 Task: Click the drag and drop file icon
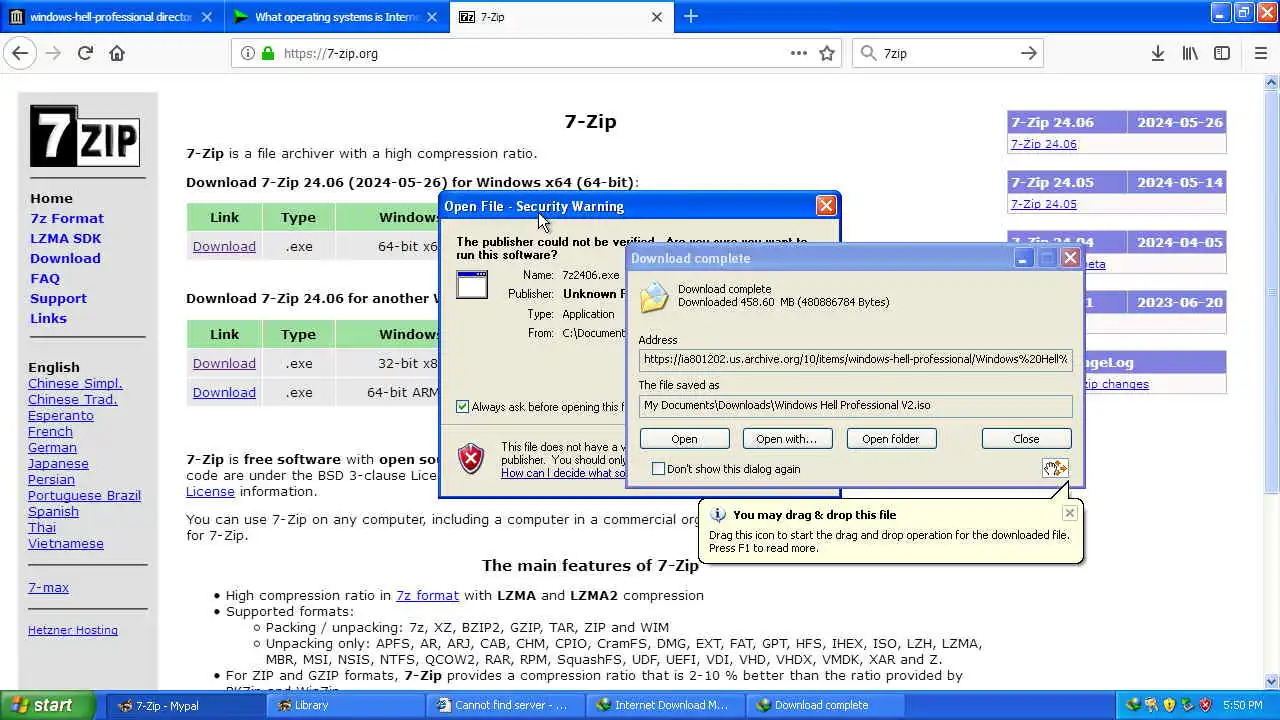[1056, 468]
